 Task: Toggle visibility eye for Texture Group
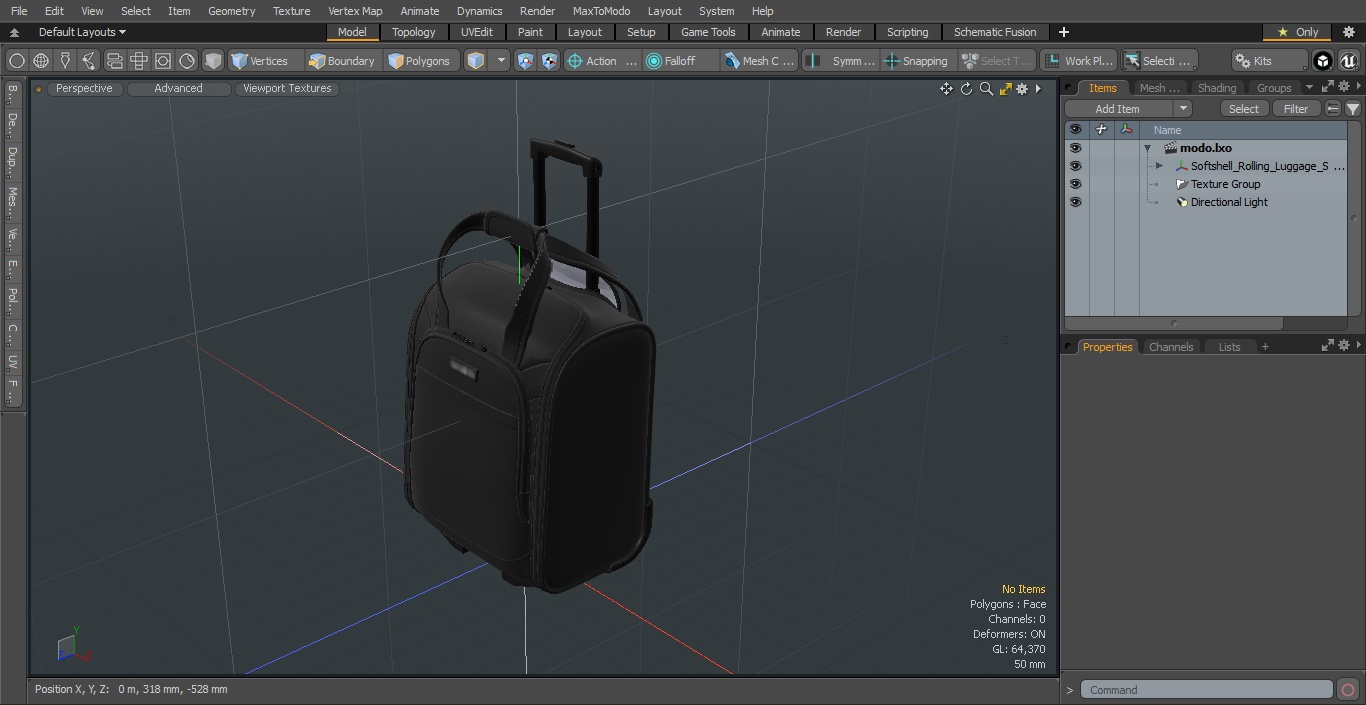1075,184
